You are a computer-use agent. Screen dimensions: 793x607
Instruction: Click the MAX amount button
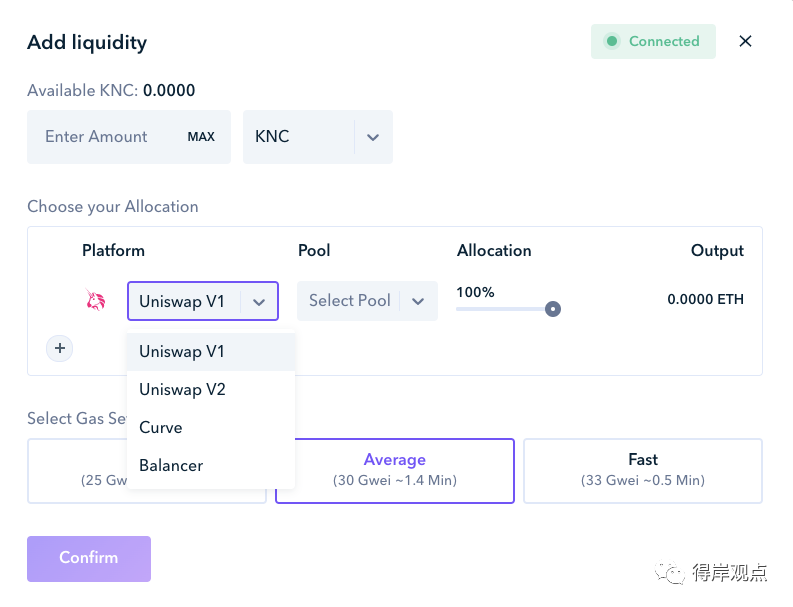[201, 137]
